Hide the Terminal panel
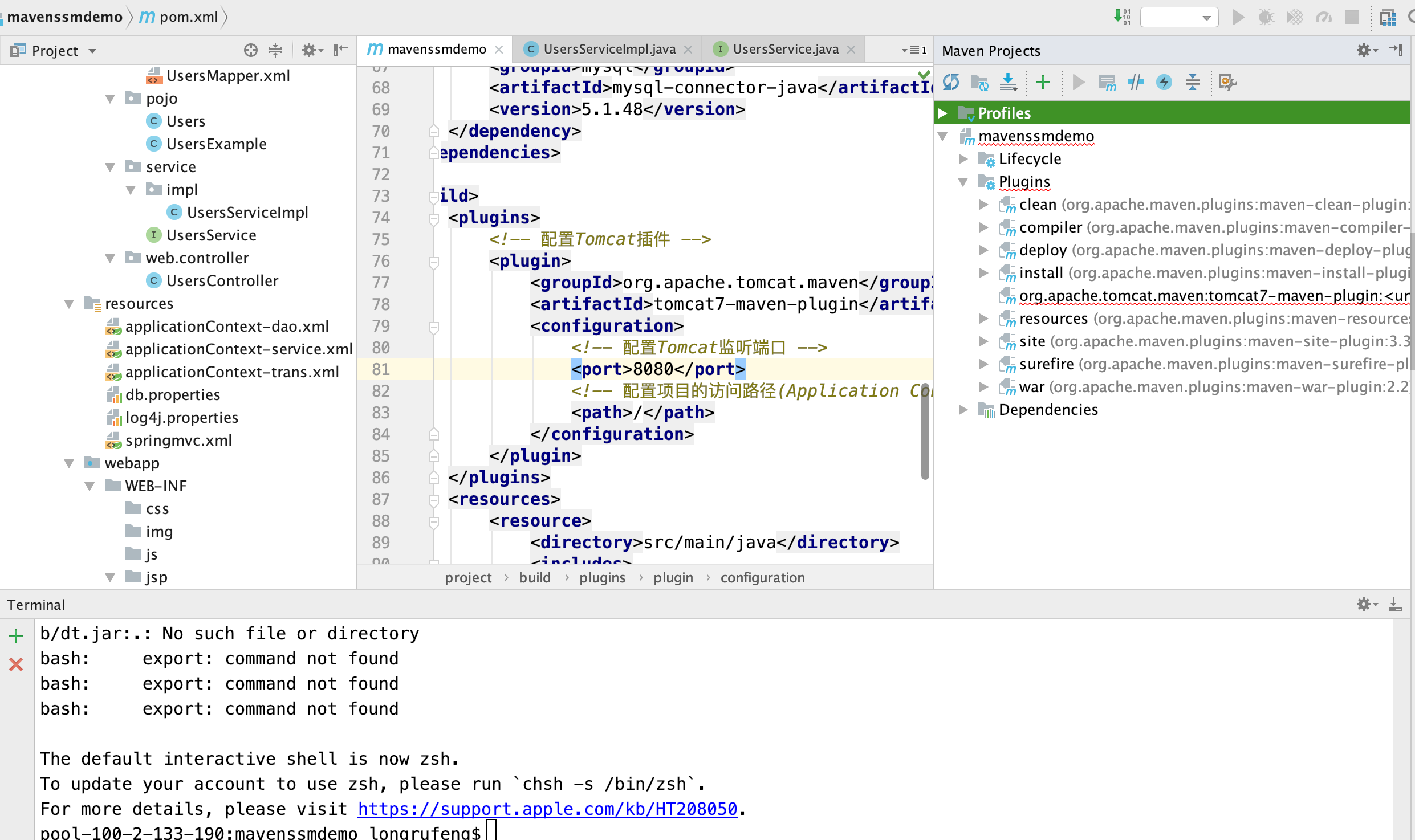1415x840 pixels. pos(1395,604)
